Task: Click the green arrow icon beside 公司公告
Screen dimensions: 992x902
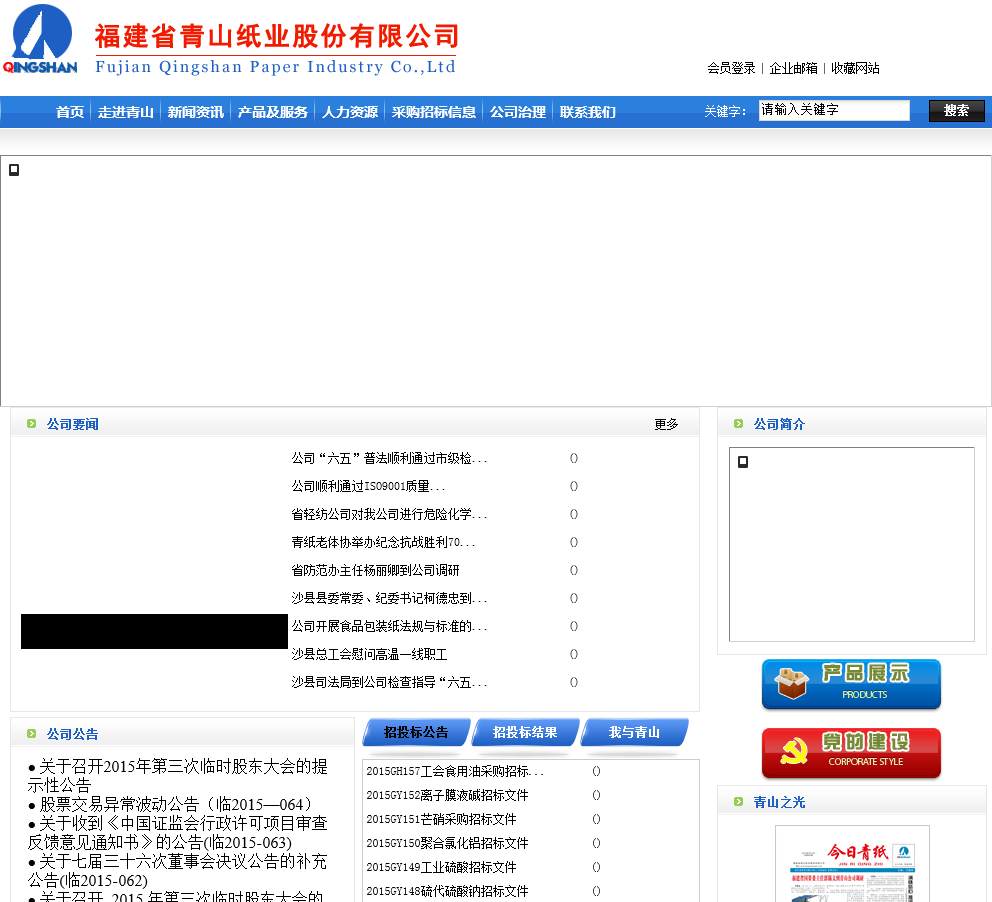Action: click(32, 734)
